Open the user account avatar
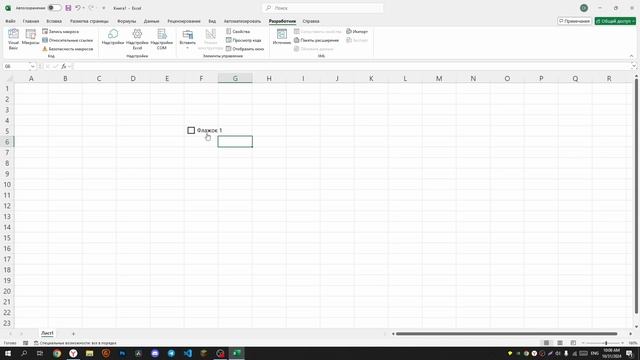Screen dimensions: 640x360 tap(584, 8)
